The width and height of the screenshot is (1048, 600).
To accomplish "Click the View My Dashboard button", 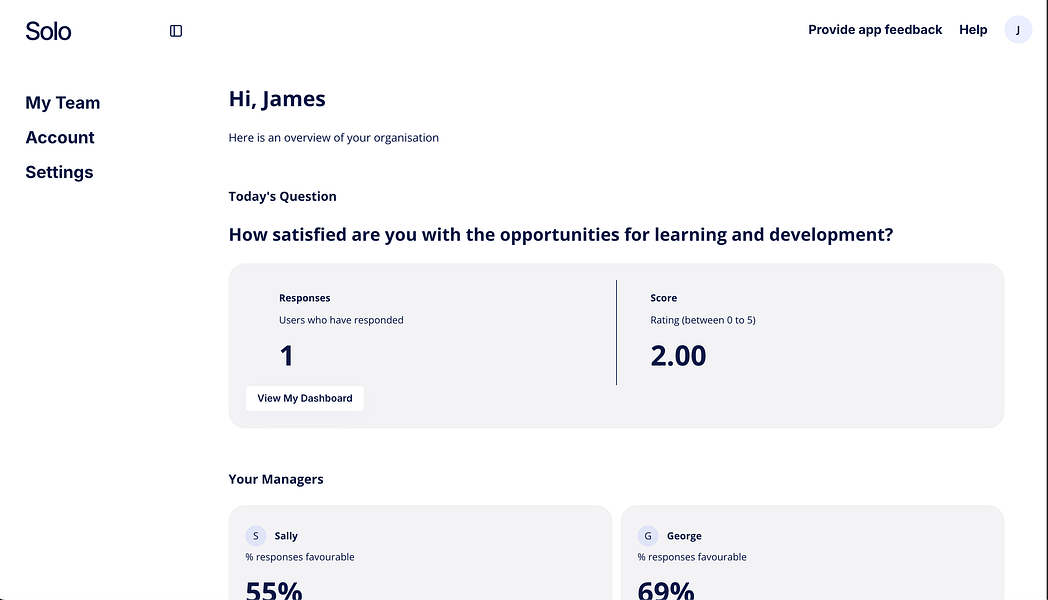I will [305, 398].
